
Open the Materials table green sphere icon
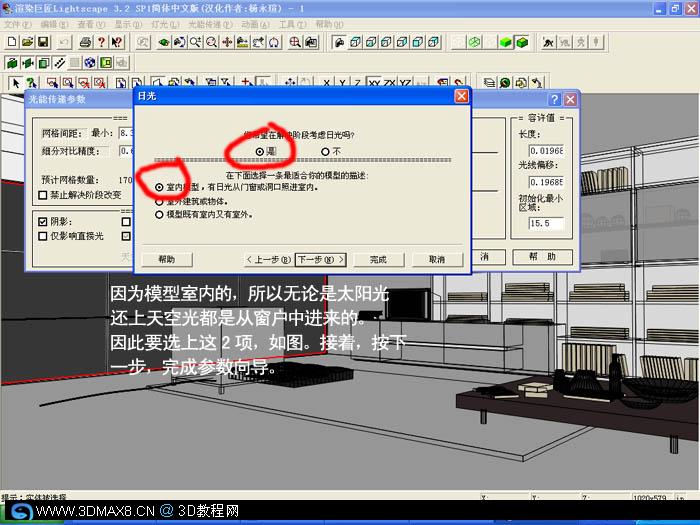tap(505, 83)
